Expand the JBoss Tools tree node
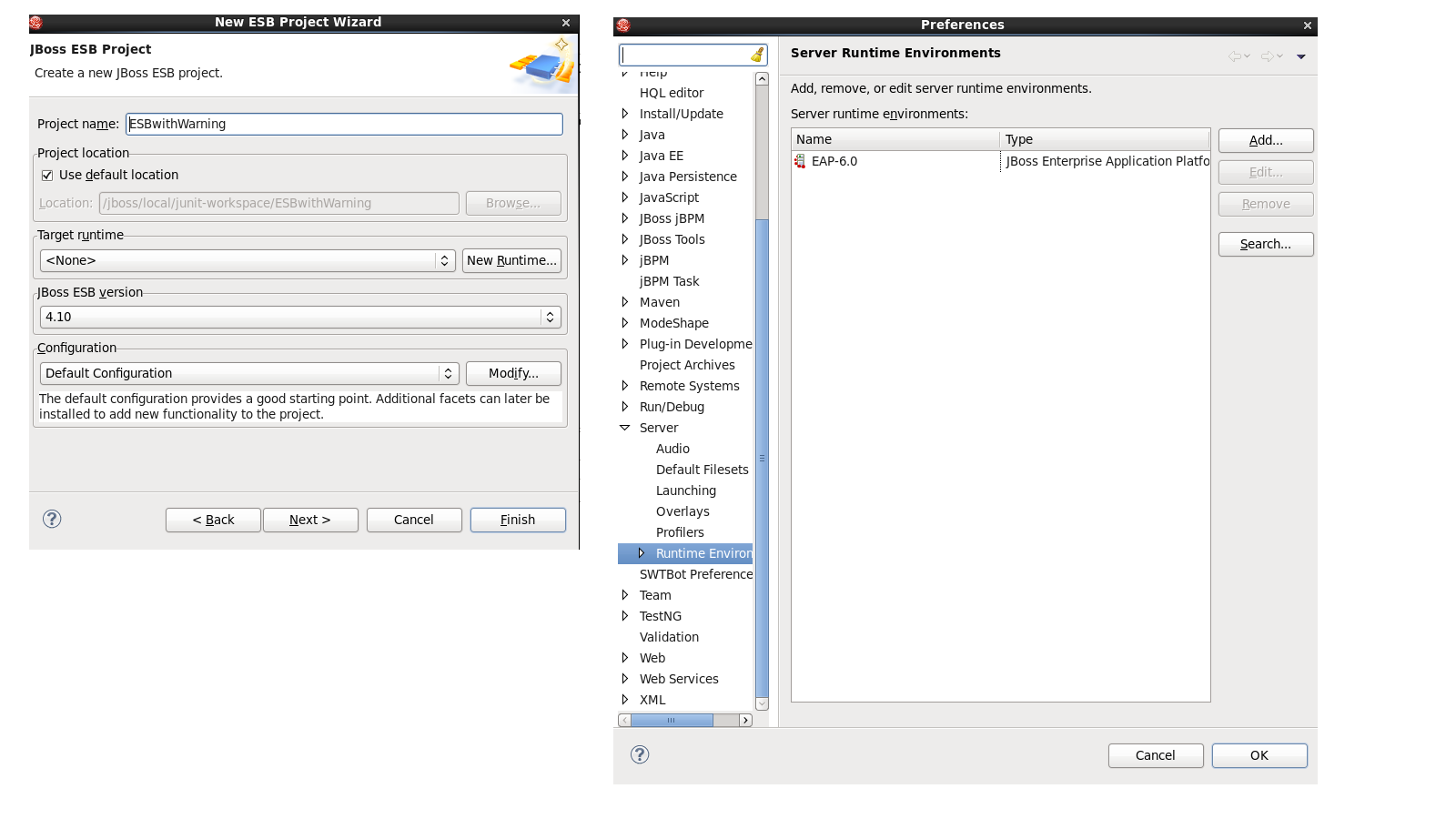Image resolution: width=1456 pixels, height=819 pixels. click(625, 239)
